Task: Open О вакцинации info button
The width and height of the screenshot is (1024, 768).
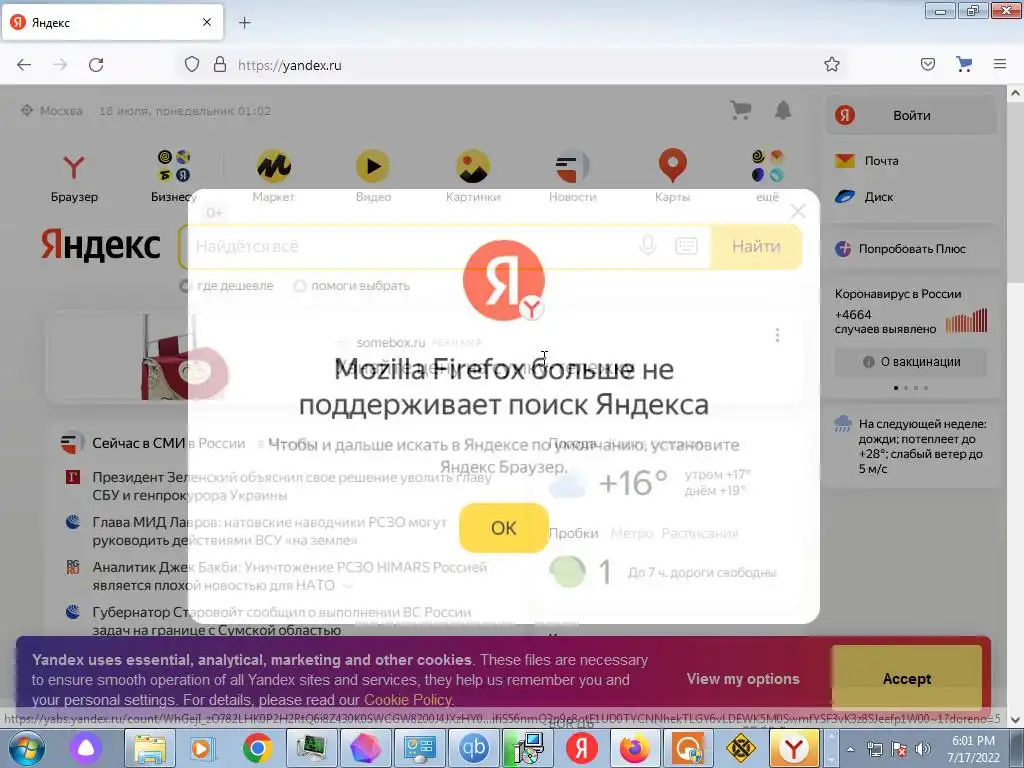Action: pos(910,362)
